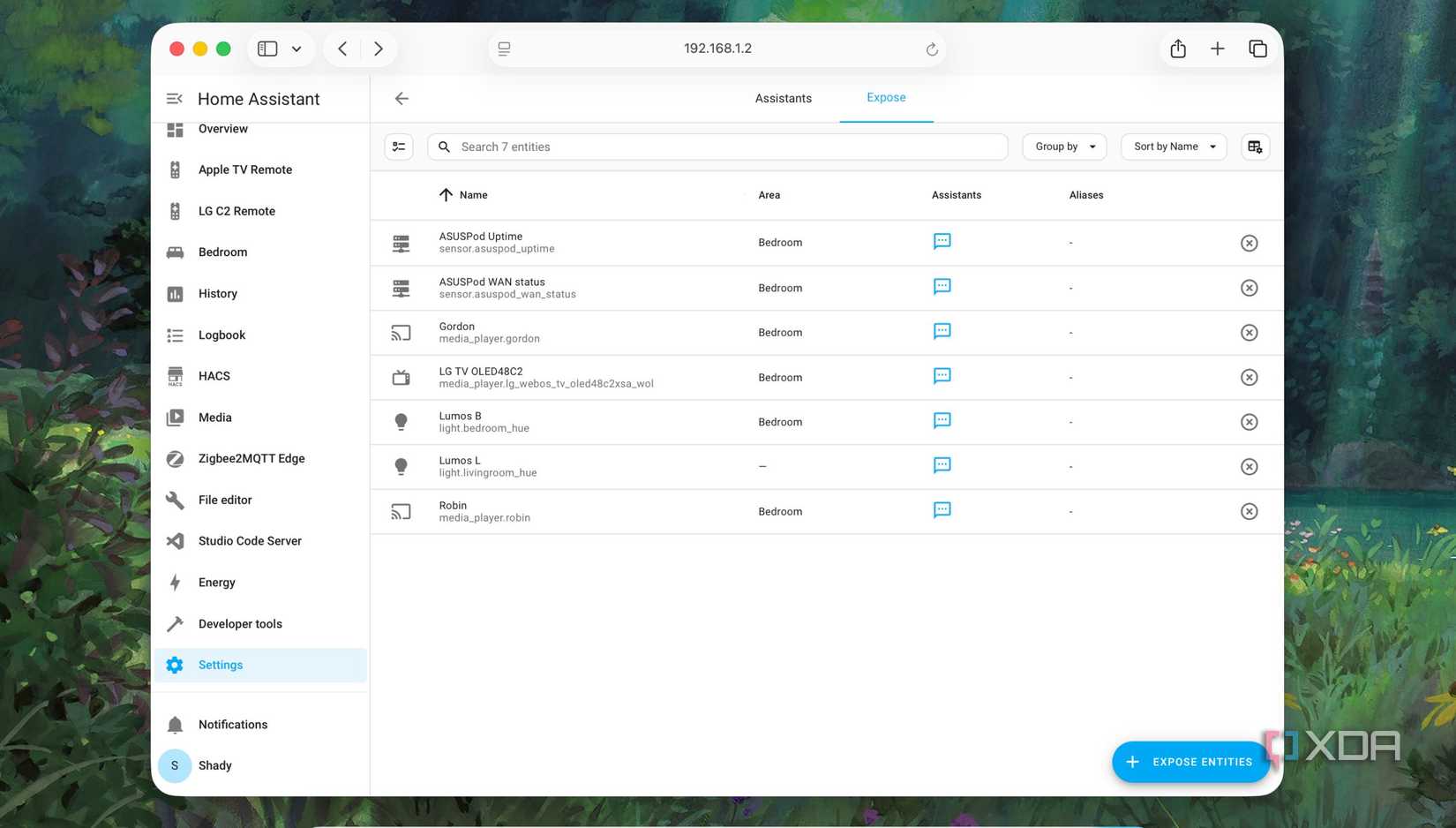Unexpose the Lumos L light
The width and height of the screenshot is (1456, 828).
1249,467
